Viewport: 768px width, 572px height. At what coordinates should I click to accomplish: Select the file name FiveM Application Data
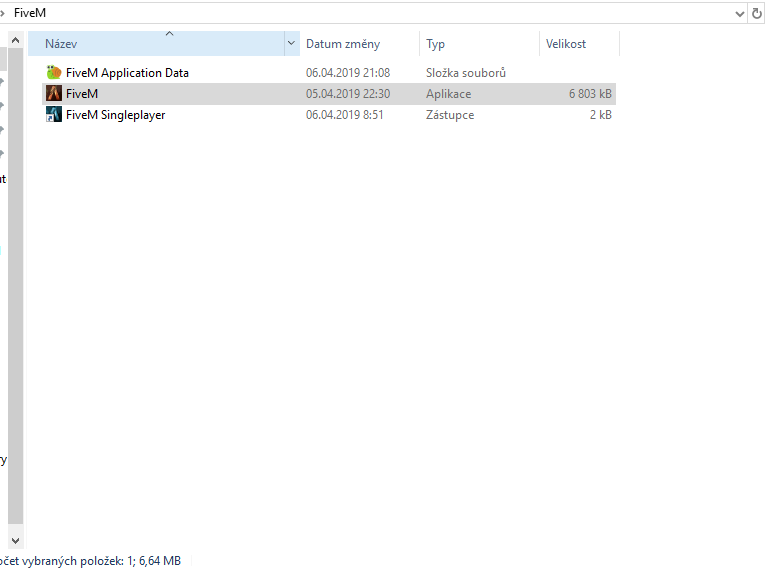(x=127, y=72)
